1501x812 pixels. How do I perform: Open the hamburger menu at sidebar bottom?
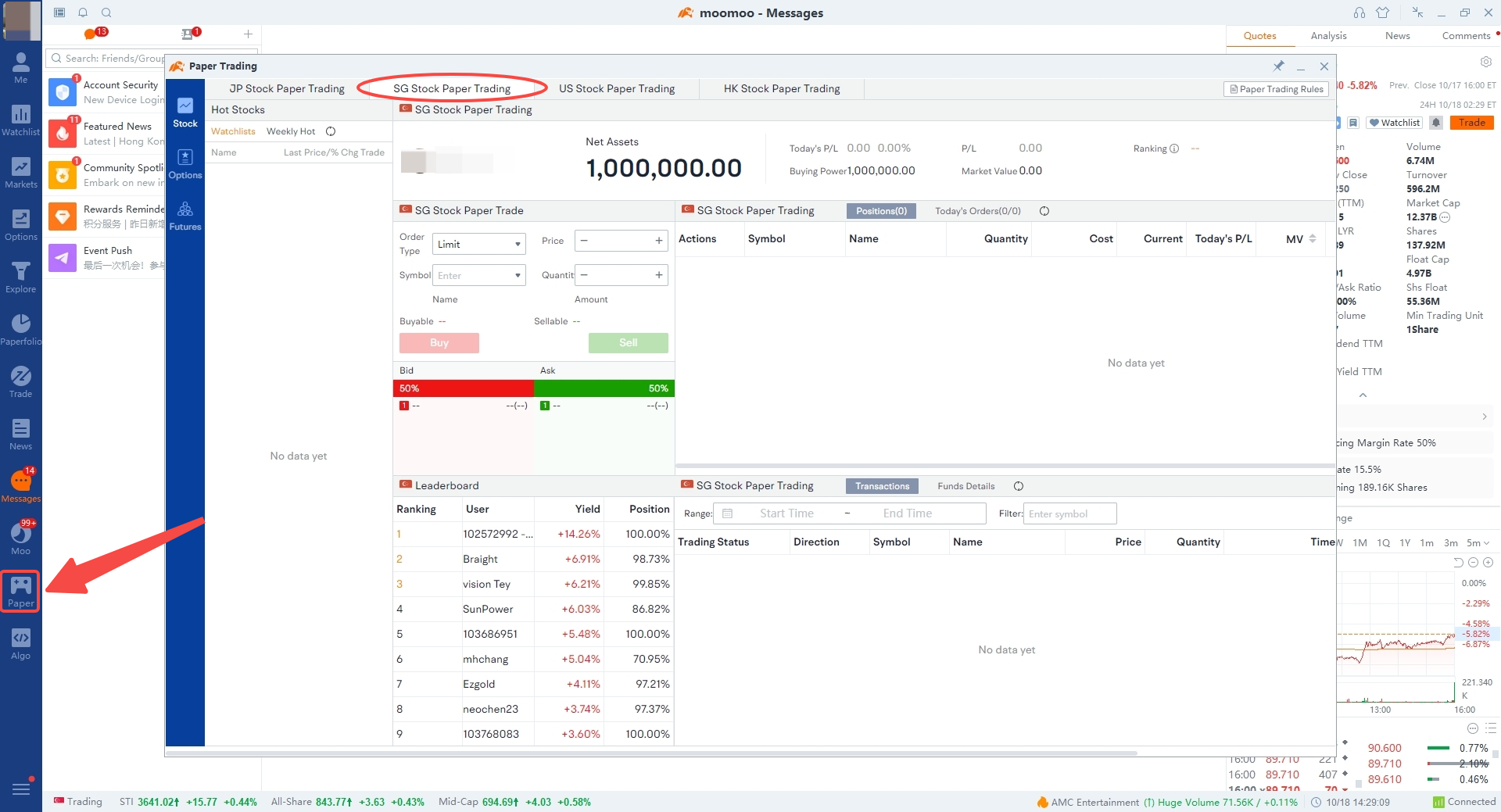point(21,789)
